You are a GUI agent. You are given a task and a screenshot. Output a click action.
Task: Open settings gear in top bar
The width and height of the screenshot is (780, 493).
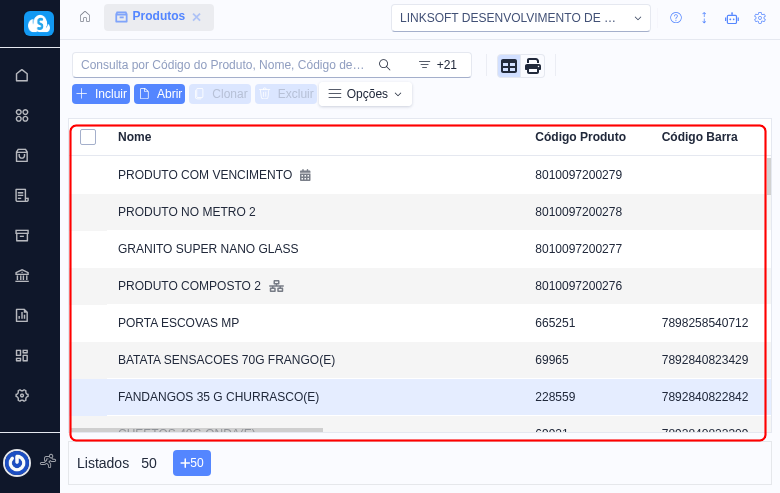pos(760,18)
